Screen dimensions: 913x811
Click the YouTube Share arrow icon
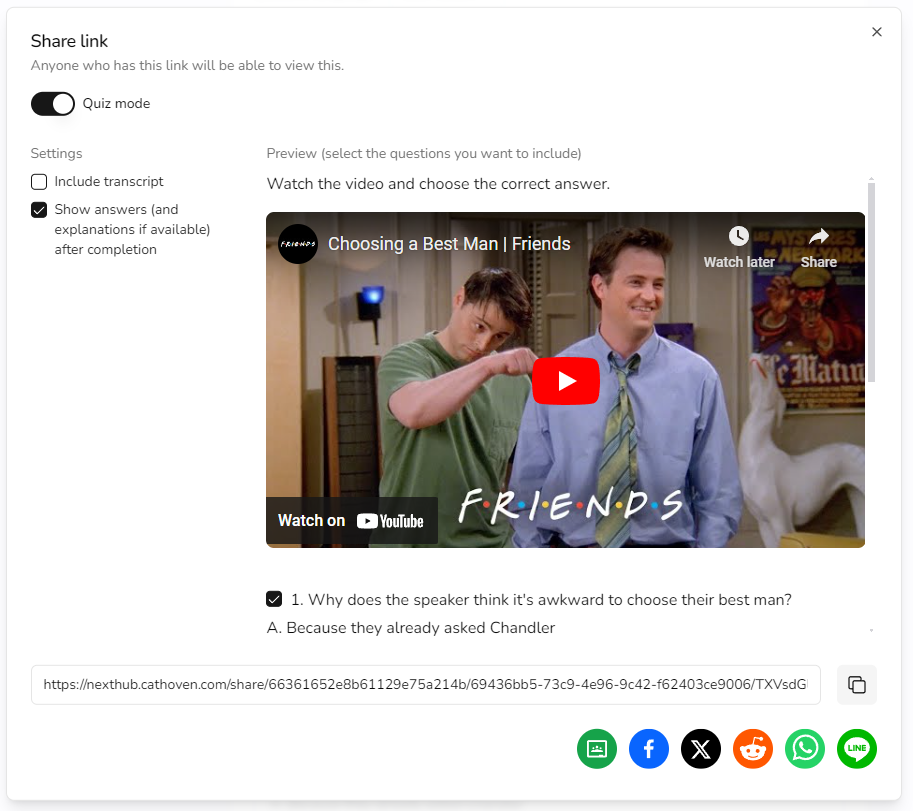click(819, 237)
